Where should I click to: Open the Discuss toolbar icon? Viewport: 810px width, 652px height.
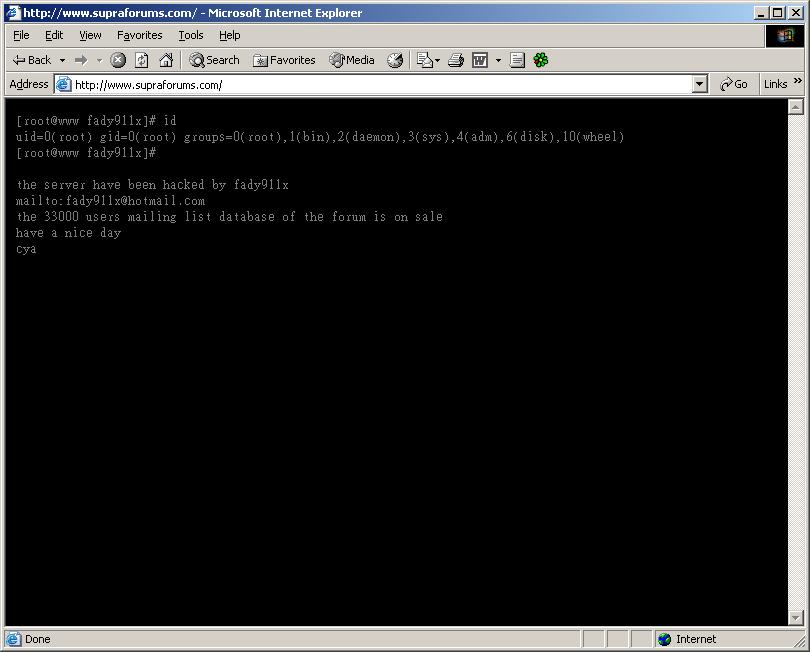click(517, 60)
